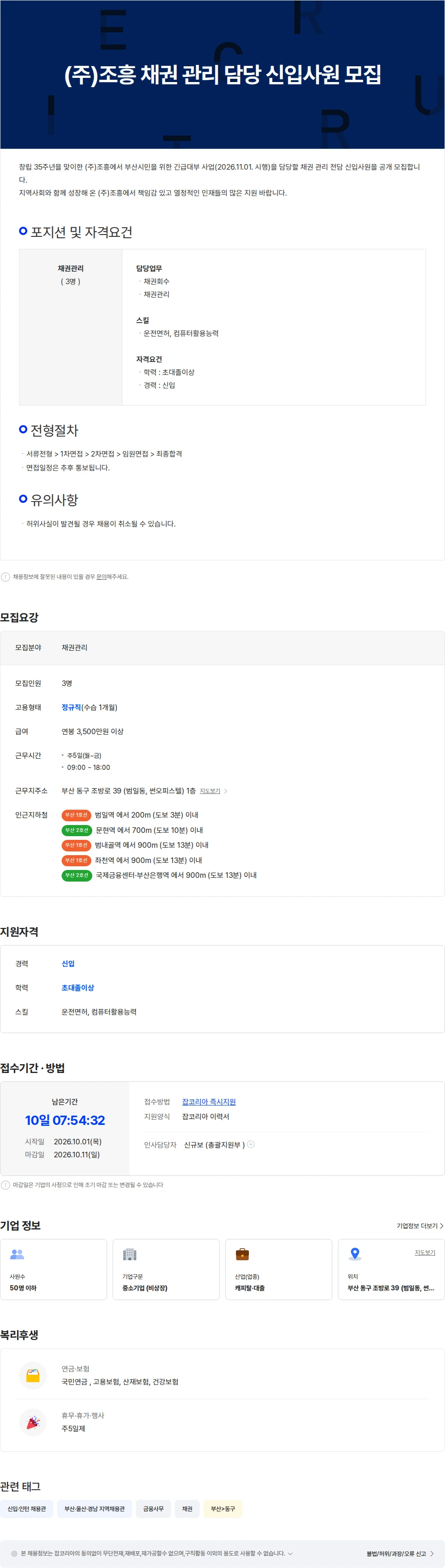The image size is (445, 1568).
Task: Open 불법/허위/과장/오류 신고 link
Action: pyautogui.click(x=400, y=1553)
